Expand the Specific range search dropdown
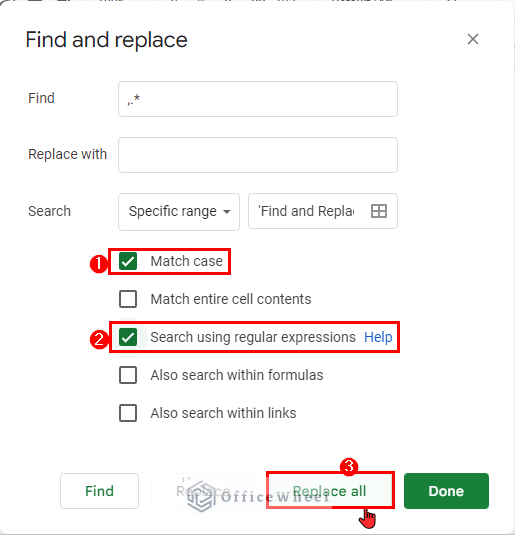 pyautogui.click(x=179, y=212)
